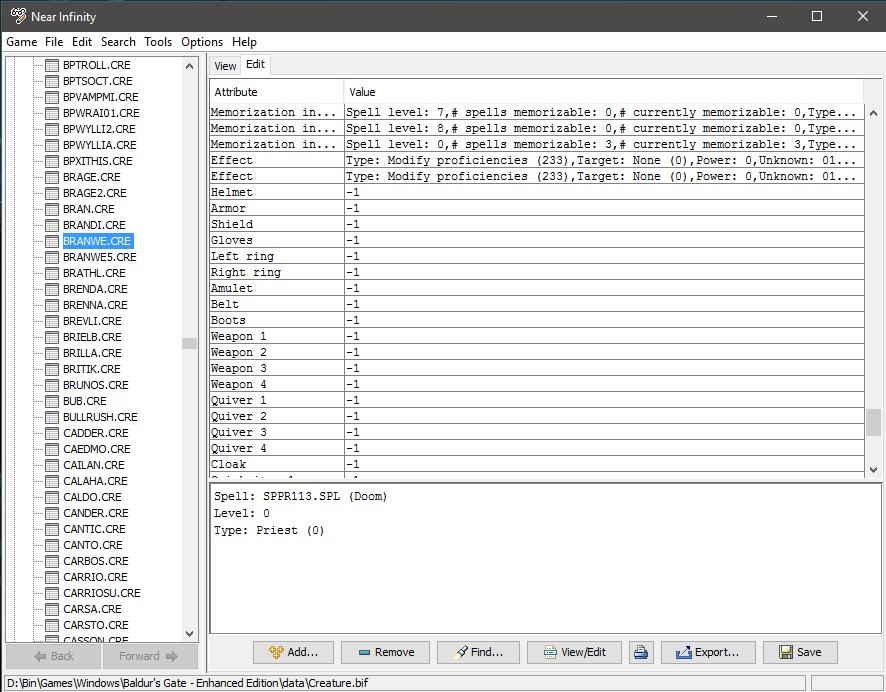
Task: Select BUB.CRE in the file list
Action: 85,401
